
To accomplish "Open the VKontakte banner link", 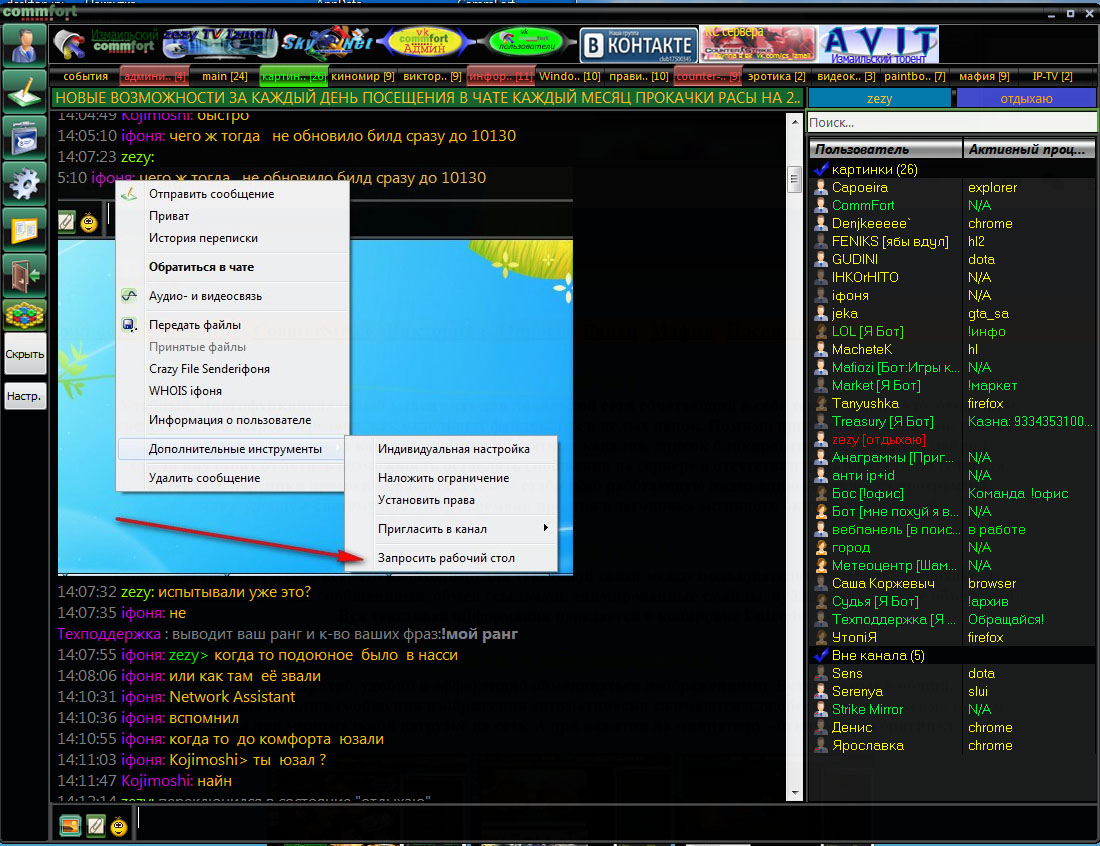I will pyautogui.click(x=637, y=45).
